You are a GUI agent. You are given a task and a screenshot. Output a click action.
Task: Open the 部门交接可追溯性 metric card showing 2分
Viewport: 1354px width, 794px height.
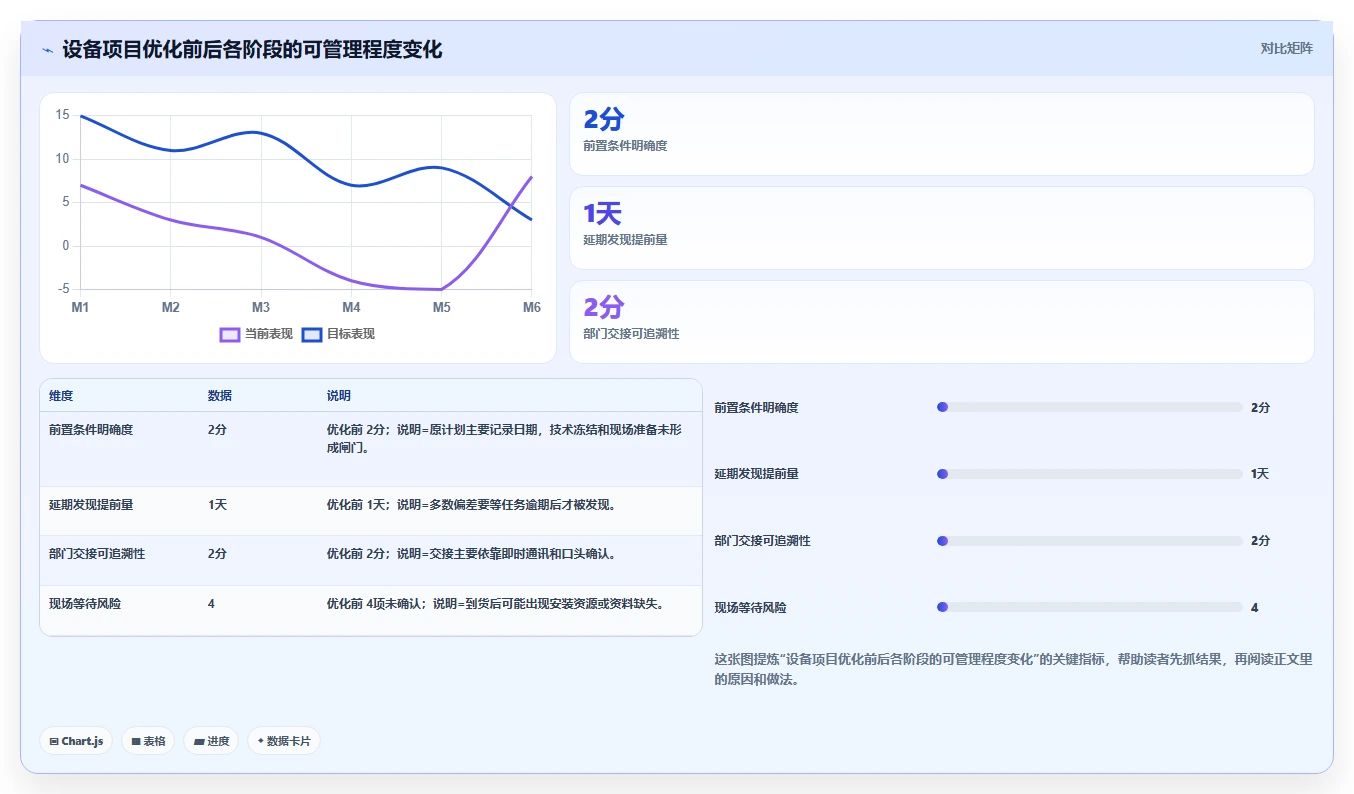point(941,322)
